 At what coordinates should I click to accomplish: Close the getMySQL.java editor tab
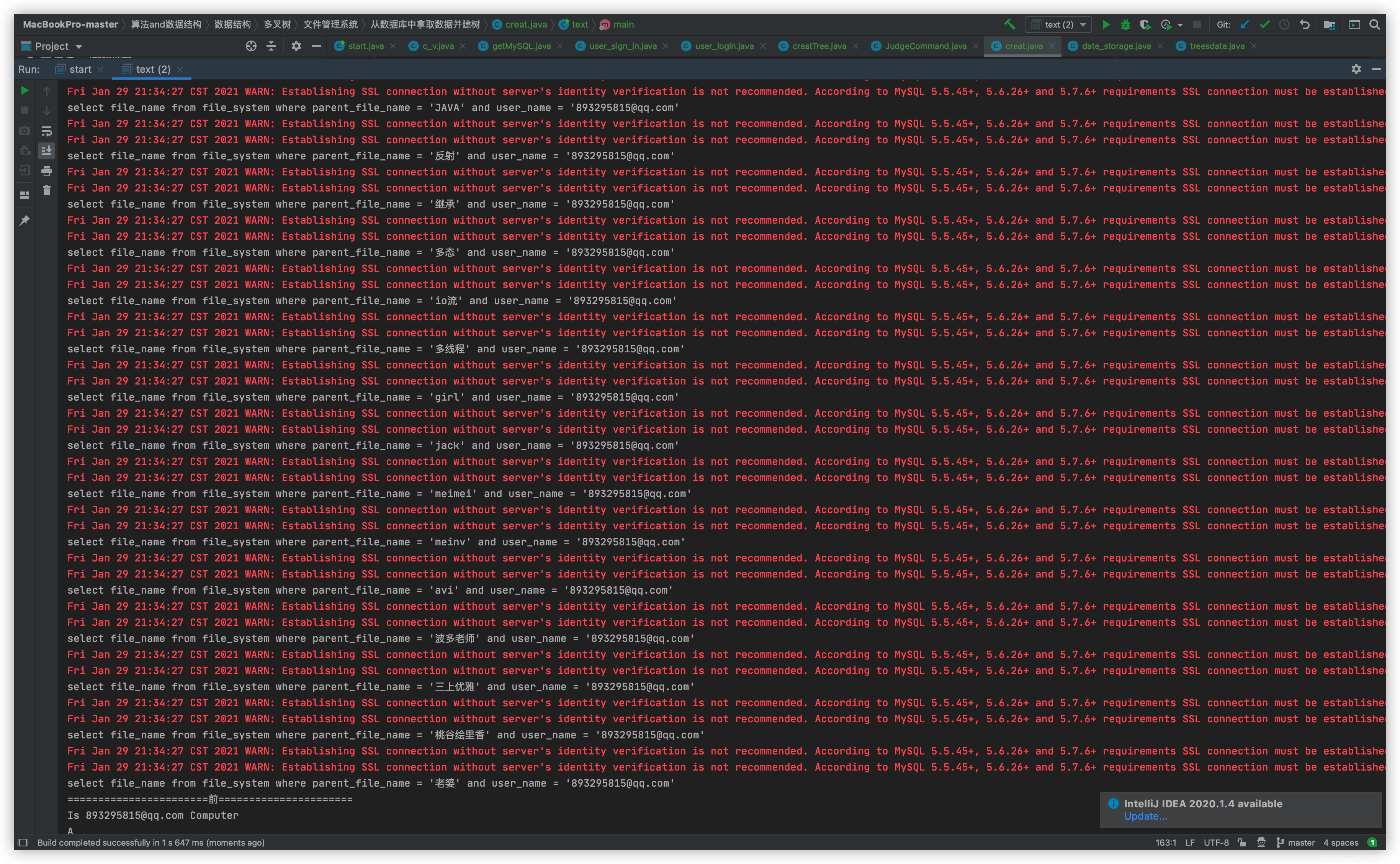(560, 46)
